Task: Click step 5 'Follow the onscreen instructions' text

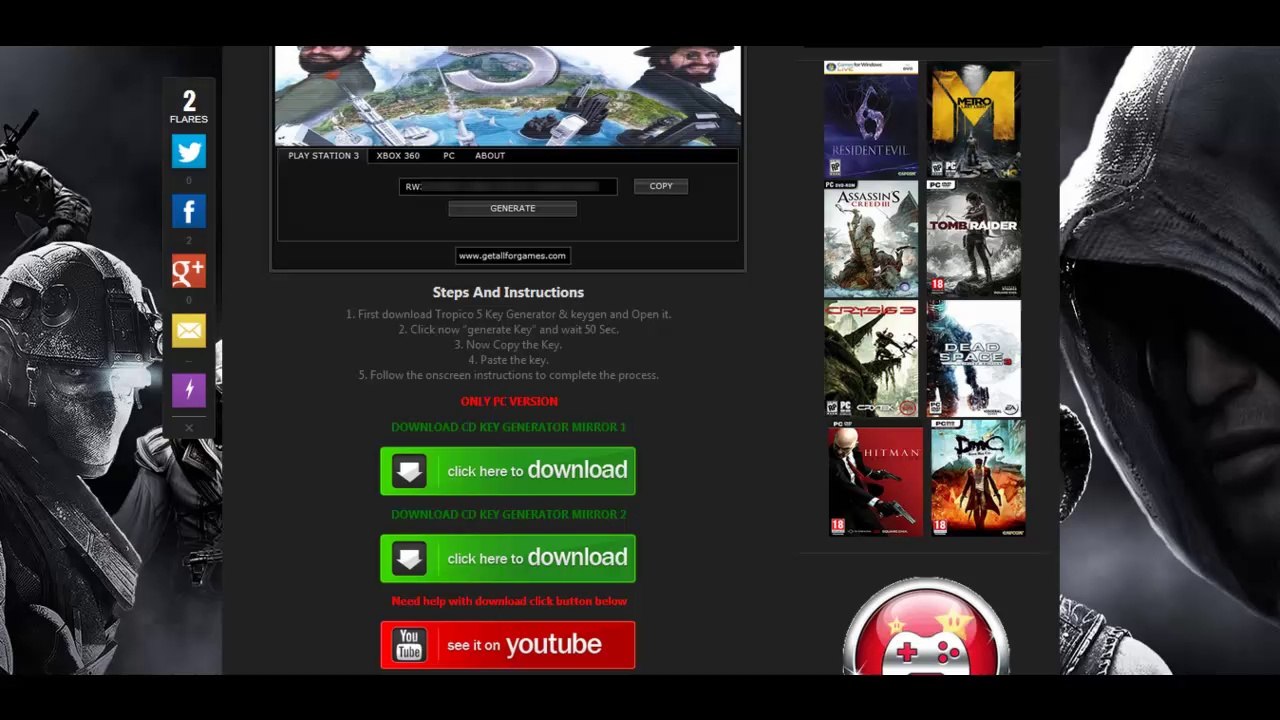Action: tap(508, 375)
